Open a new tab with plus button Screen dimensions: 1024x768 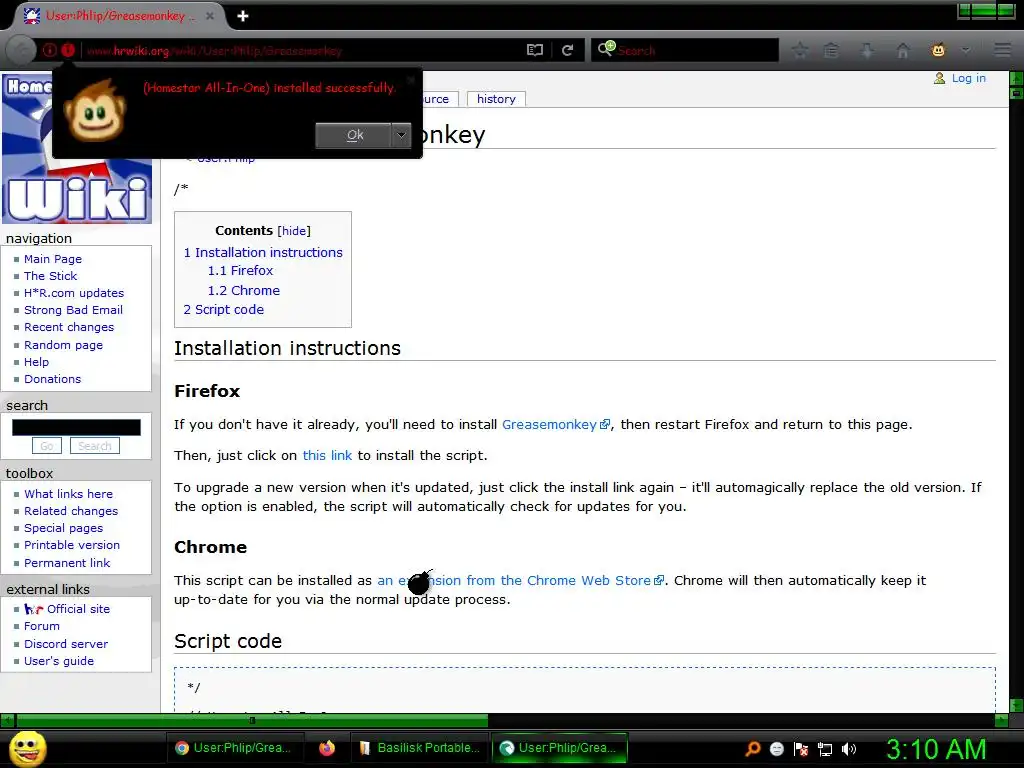(243, 16)
